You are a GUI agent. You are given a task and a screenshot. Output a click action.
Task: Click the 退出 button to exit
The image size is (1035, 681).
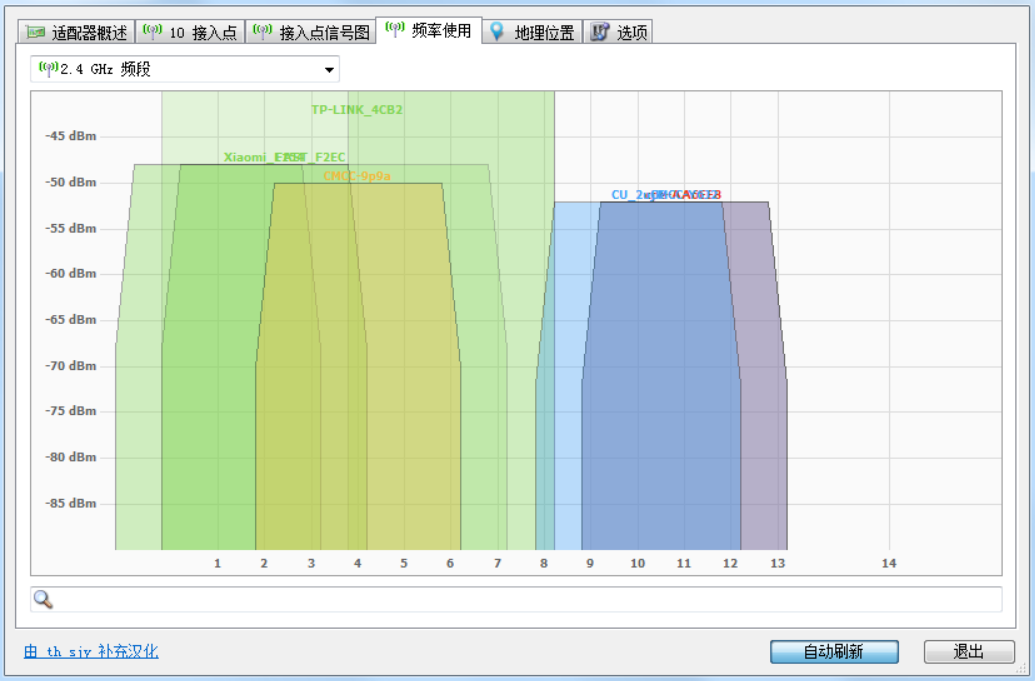tap(968, 652)
